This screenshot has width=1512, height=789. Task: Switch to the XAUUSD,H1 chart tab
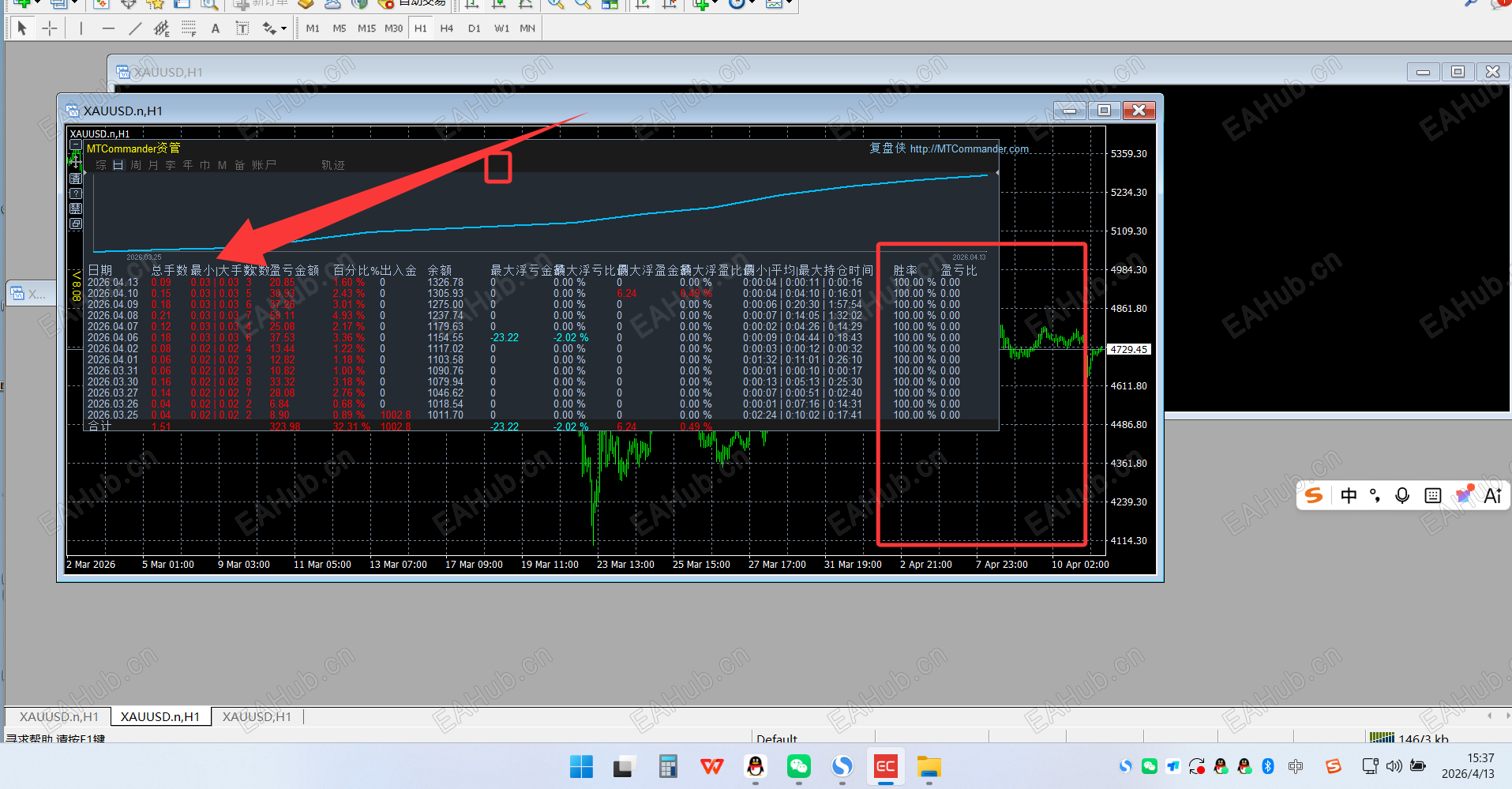click(x=257, y=716)
